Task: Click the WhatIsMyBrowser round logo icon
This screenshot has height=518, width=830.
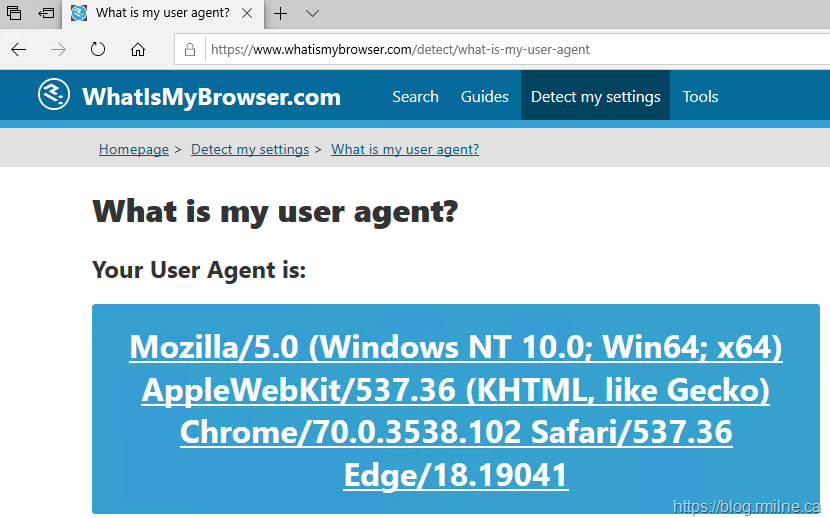Action: pyautogui.click(x=54, y=96)
